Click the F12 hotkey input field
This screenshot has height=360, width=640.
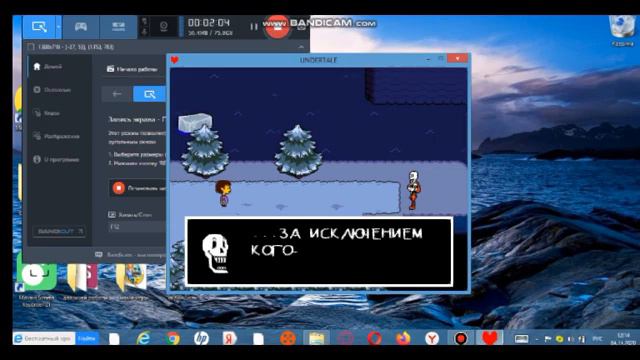[137, 227]
